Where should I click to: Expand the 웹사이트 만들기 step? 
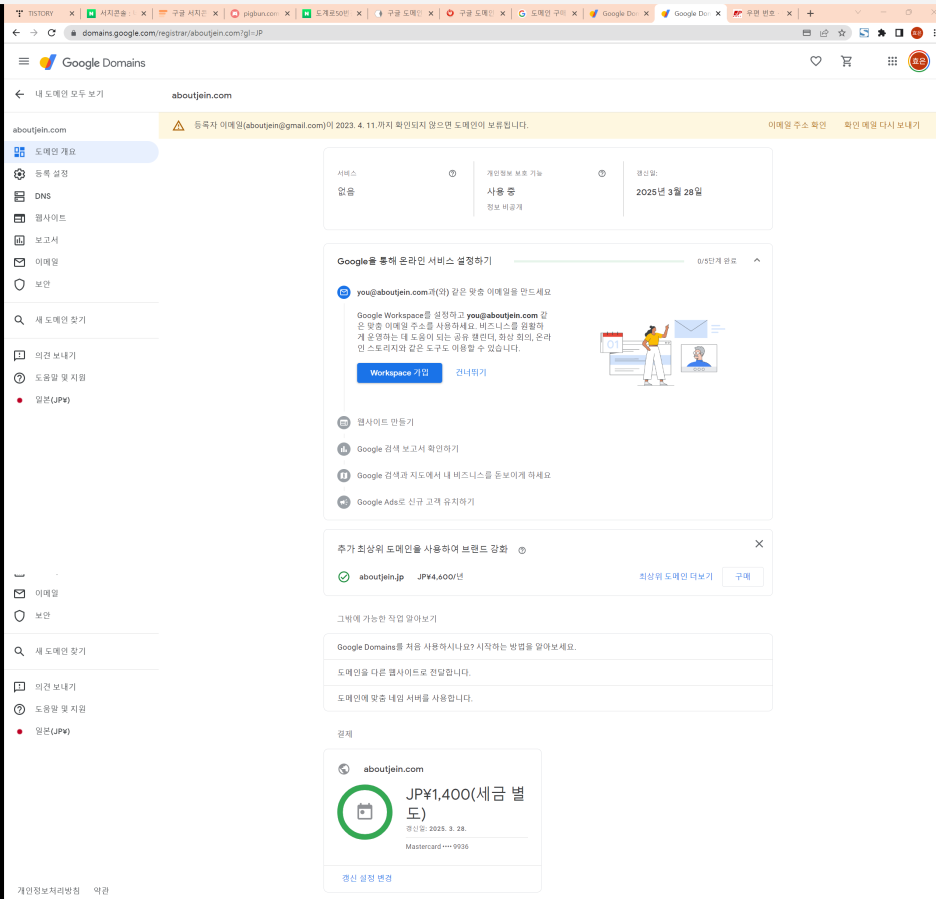click(x=385, y=422)
